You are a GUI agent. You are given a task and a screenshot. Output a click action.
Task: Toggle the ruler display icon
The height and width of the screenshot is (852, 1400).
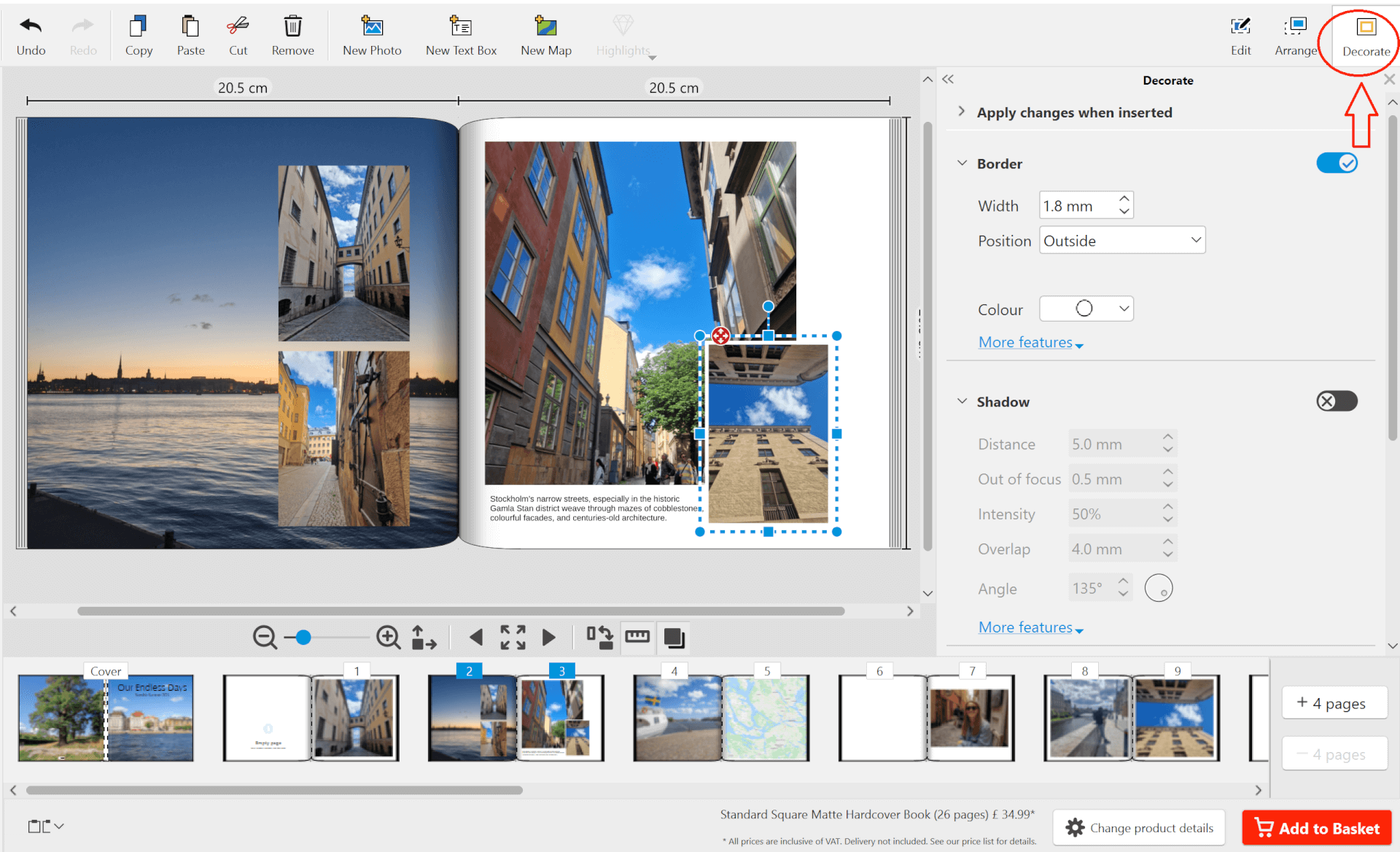(637, 637)
